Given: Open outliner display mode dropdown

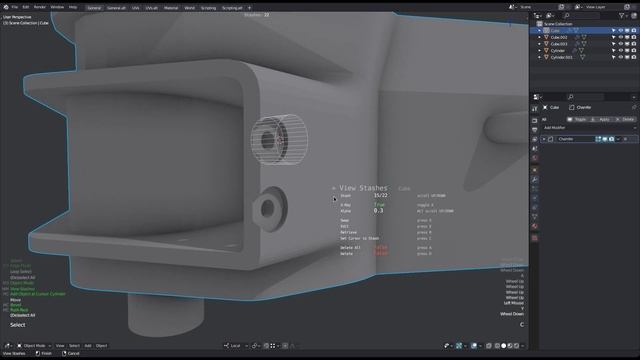Looking at the screenshot, I should point(551,16).
